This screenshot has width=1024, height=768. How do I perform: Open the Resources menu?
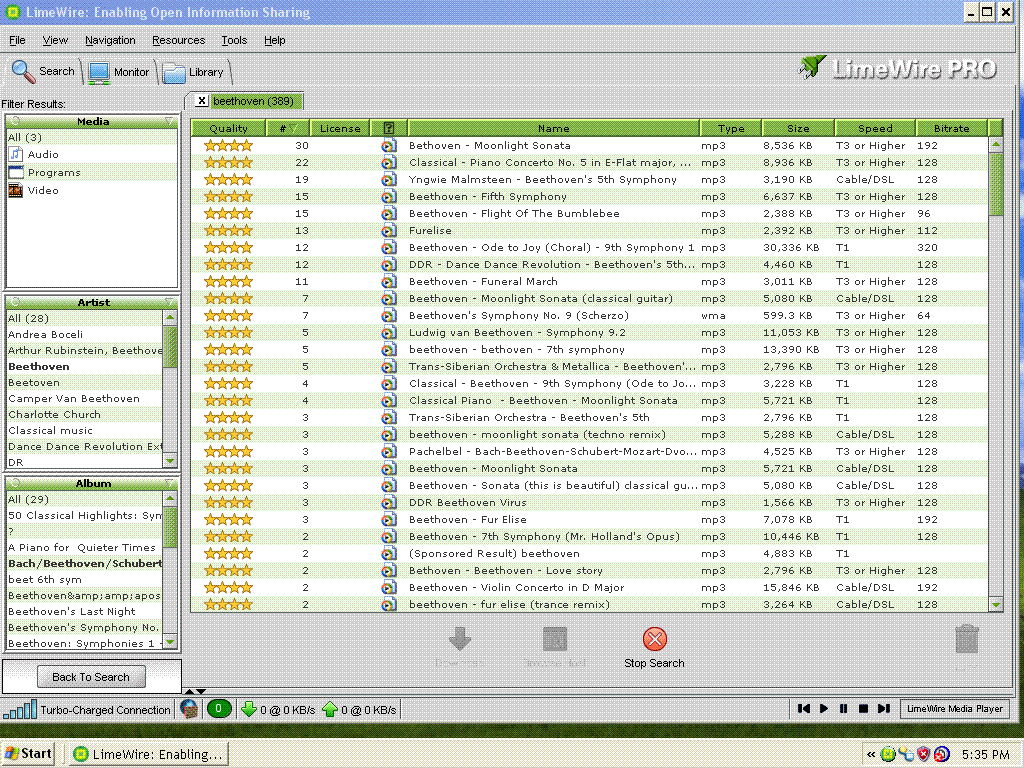tap(178, 40)
